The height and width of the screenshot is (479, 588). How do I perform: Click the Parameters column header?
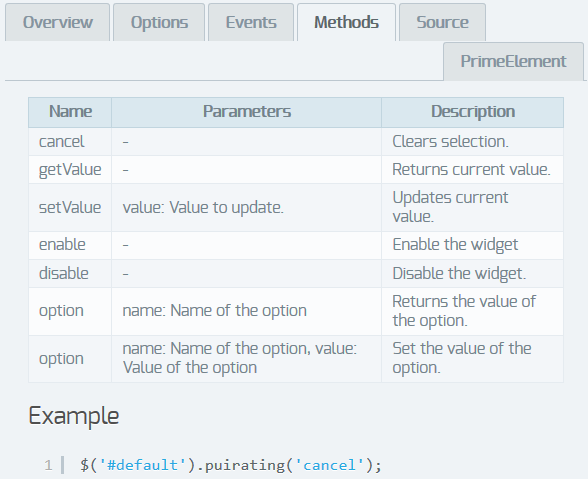click(247, 112)
